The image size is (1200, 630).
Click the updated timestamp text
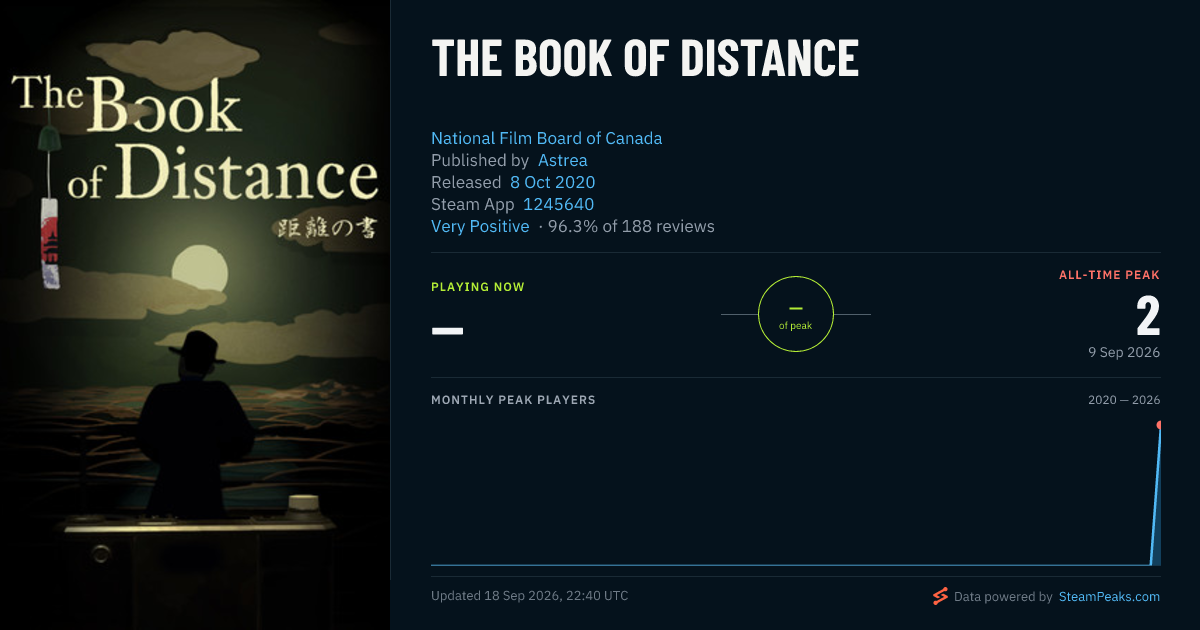click(x=530, y=596)
